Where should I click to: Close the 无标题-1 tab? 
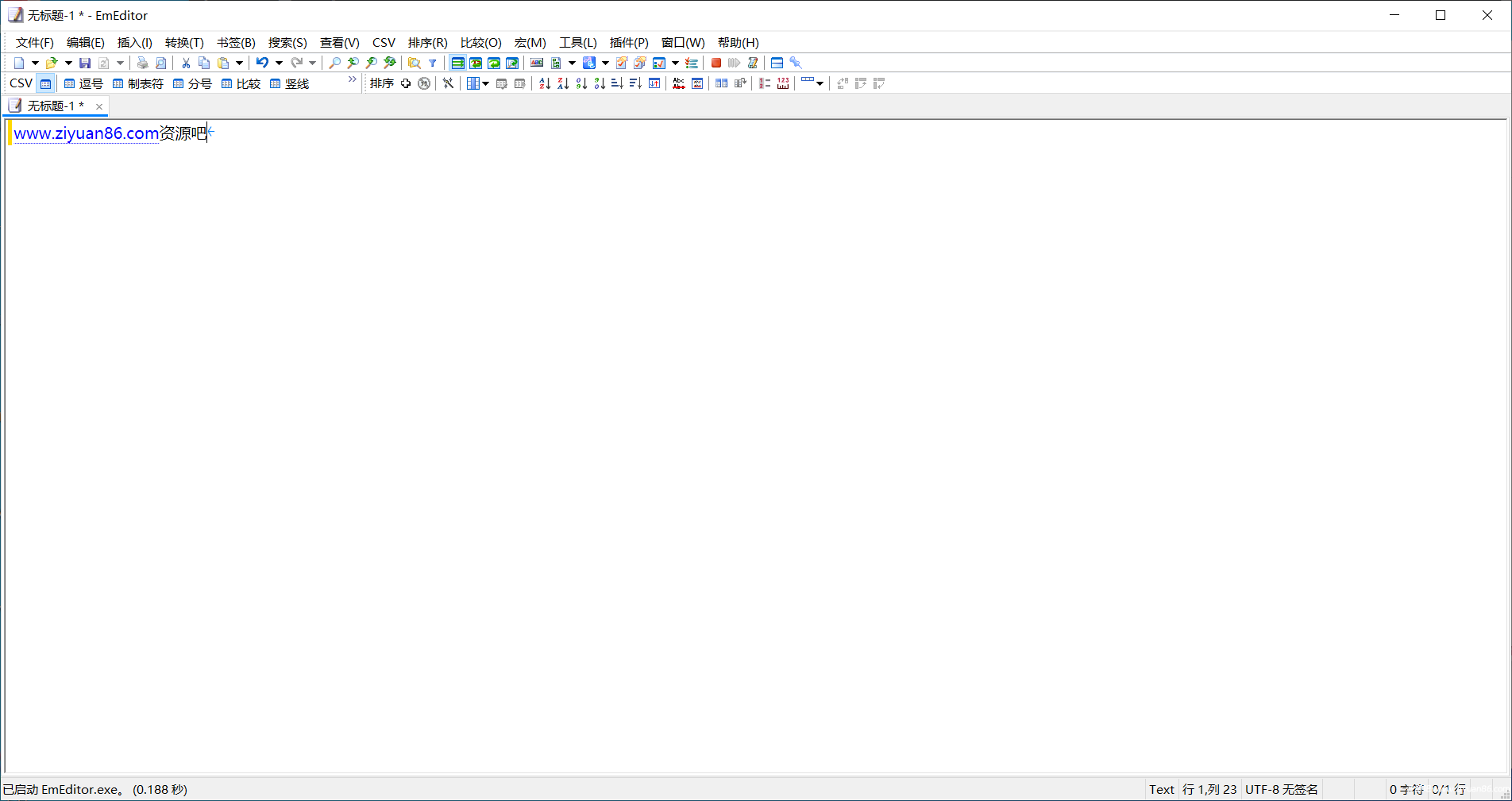[99, 106]
